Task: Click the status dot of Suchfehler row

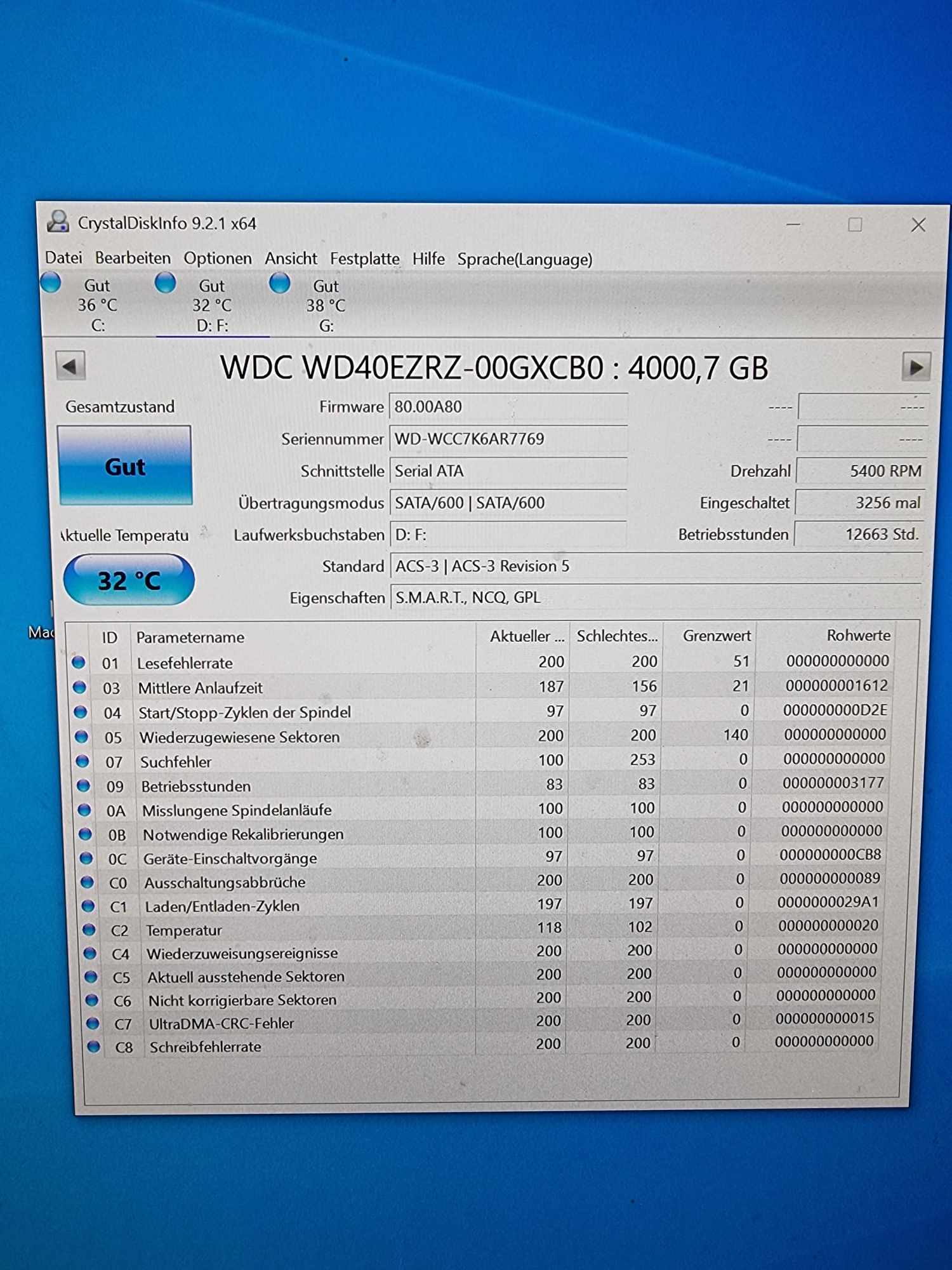Action: coord(83,761)
